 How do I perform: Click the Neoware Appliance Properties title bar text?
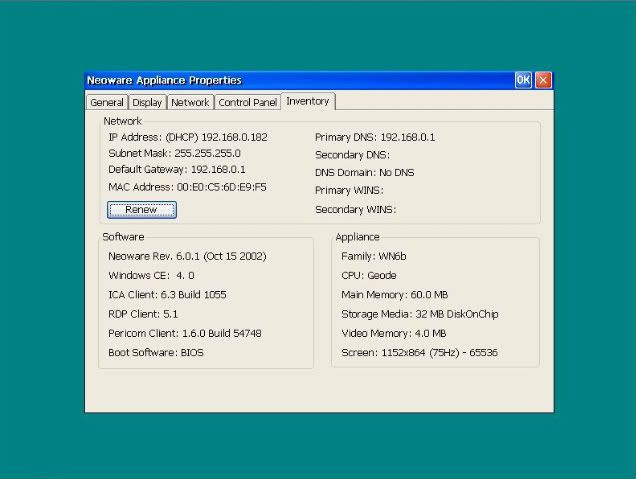[x=164, y=80]
